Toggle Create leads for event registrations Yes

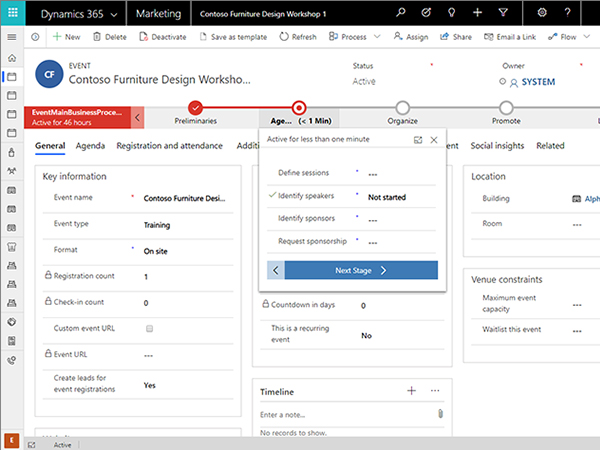[x=188, y=385]
